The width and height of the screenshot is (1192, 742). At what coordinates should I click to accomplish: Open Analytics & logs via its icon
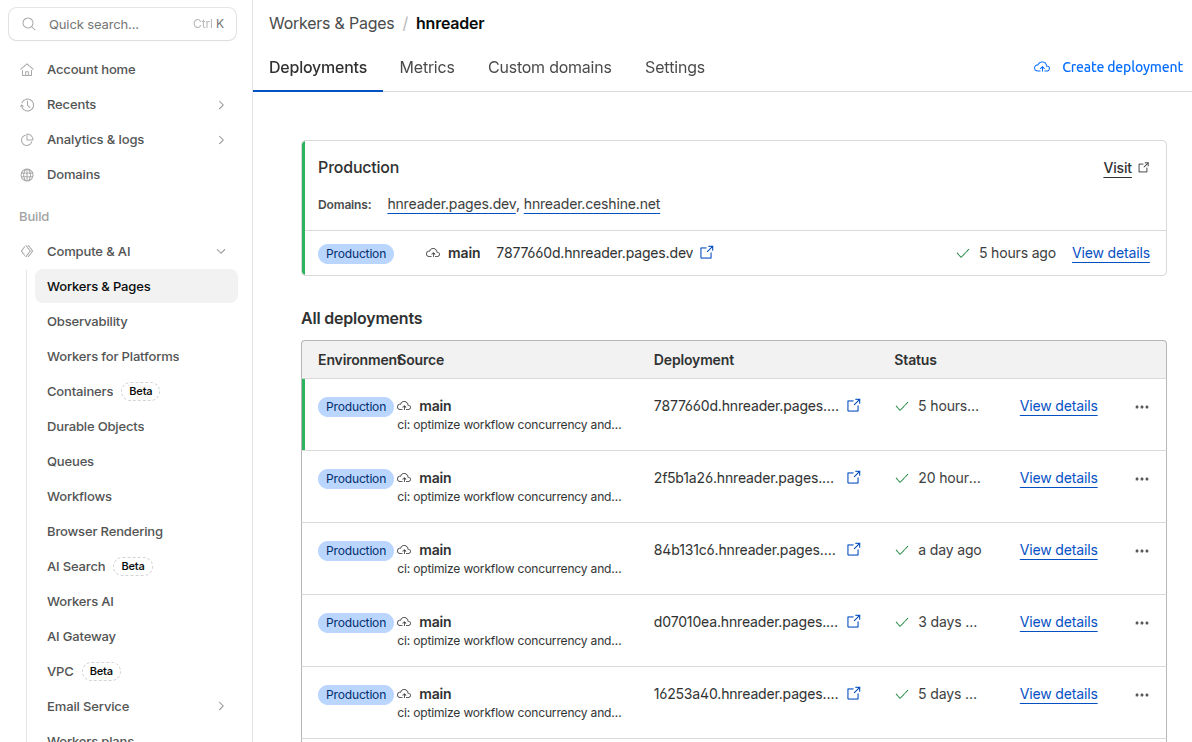pos(25,139)
